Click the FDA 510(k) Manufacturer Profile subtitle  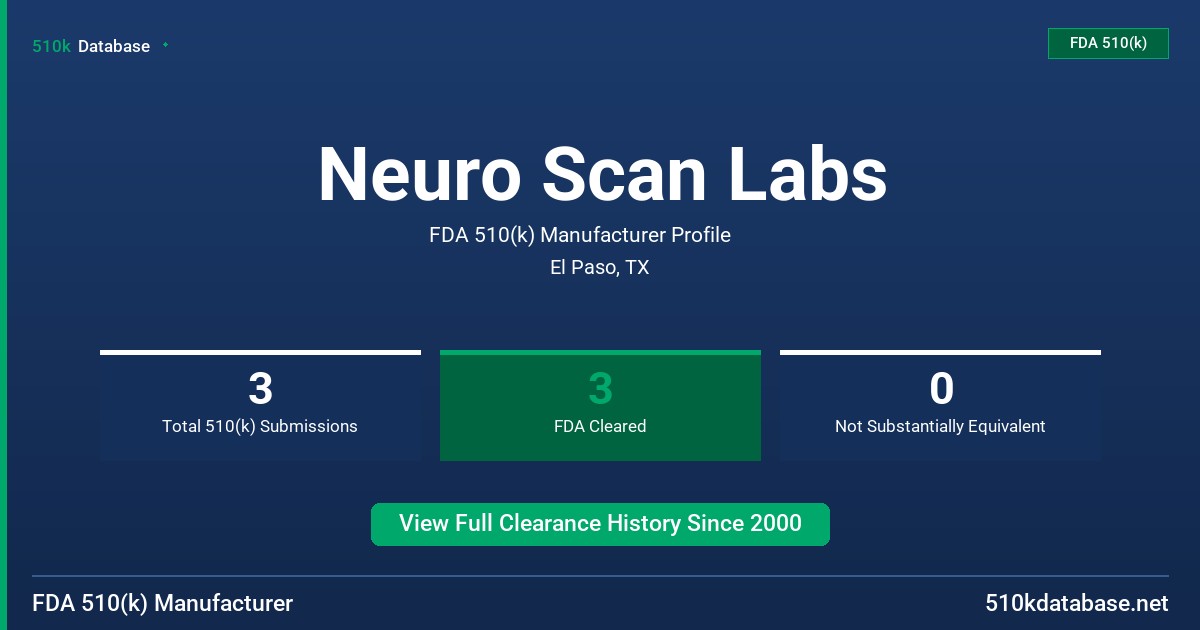tap(580, 235)
